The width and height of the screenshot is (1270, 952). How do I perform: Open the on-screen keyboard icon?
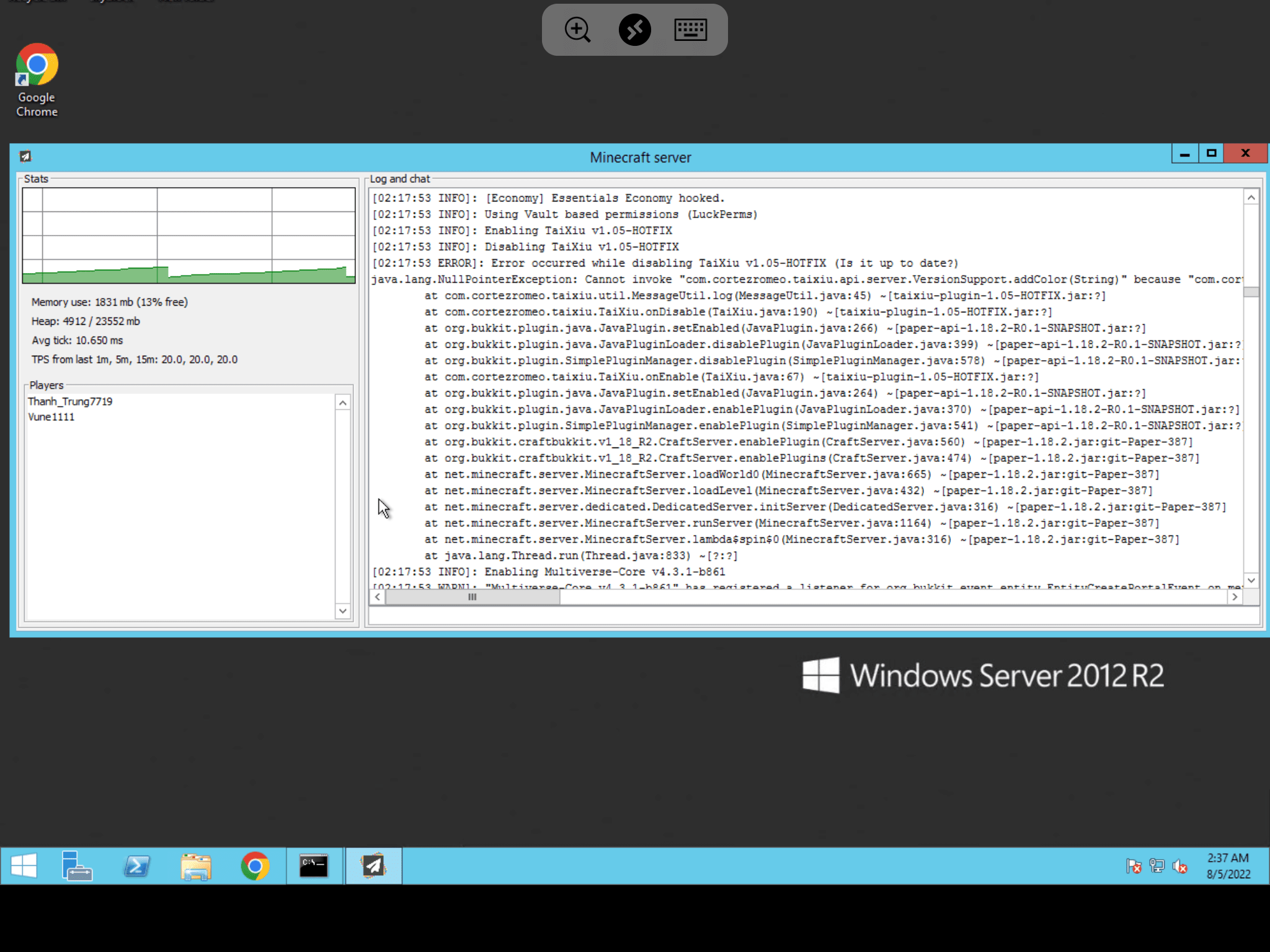690,30
